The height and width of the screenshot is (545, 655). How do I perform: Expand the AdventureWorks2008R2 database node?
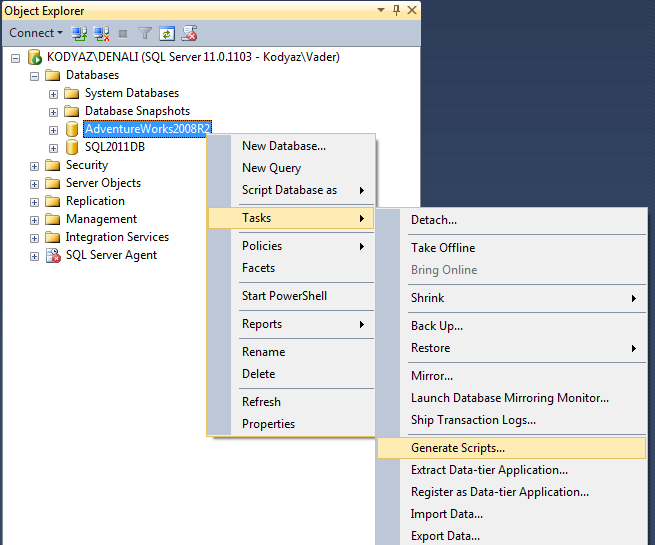pyautogui.click(x=53, y=130)
